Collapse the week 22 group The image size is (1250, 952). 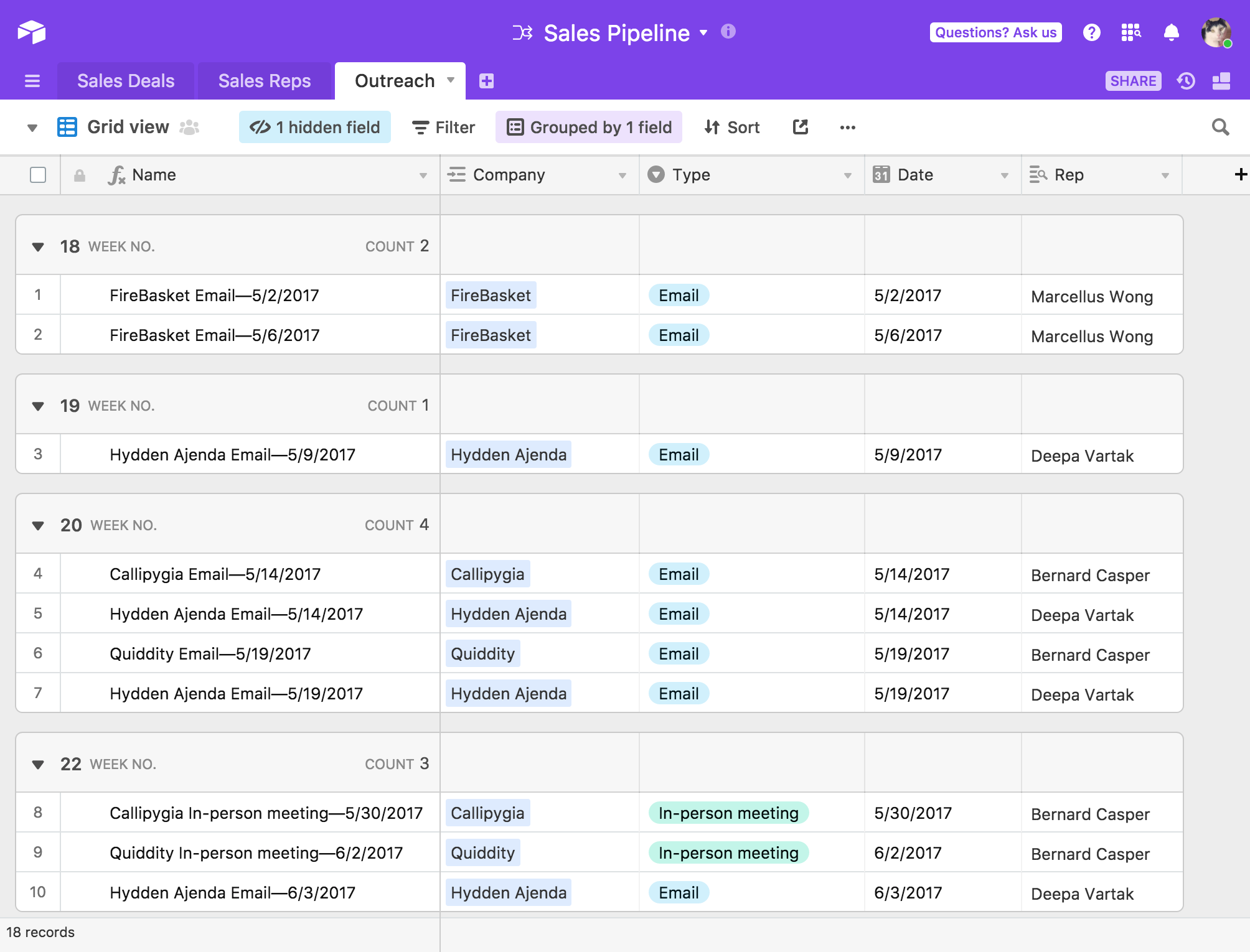pyautogui.click(x=38, y=765)
